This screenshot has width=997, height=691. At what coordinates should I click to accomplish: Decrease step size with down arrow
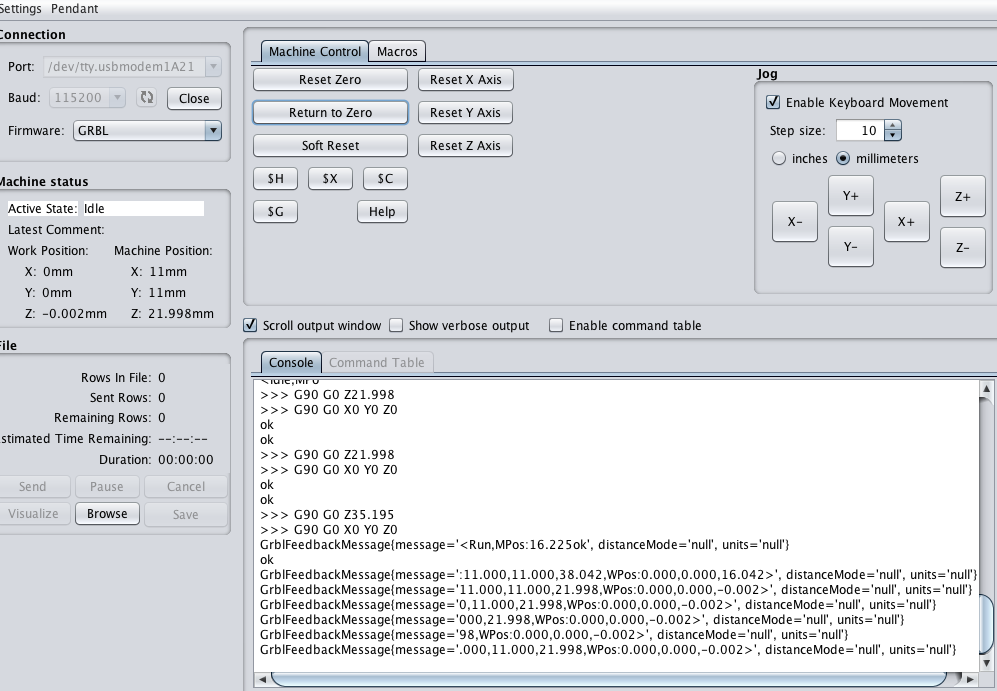893,135
